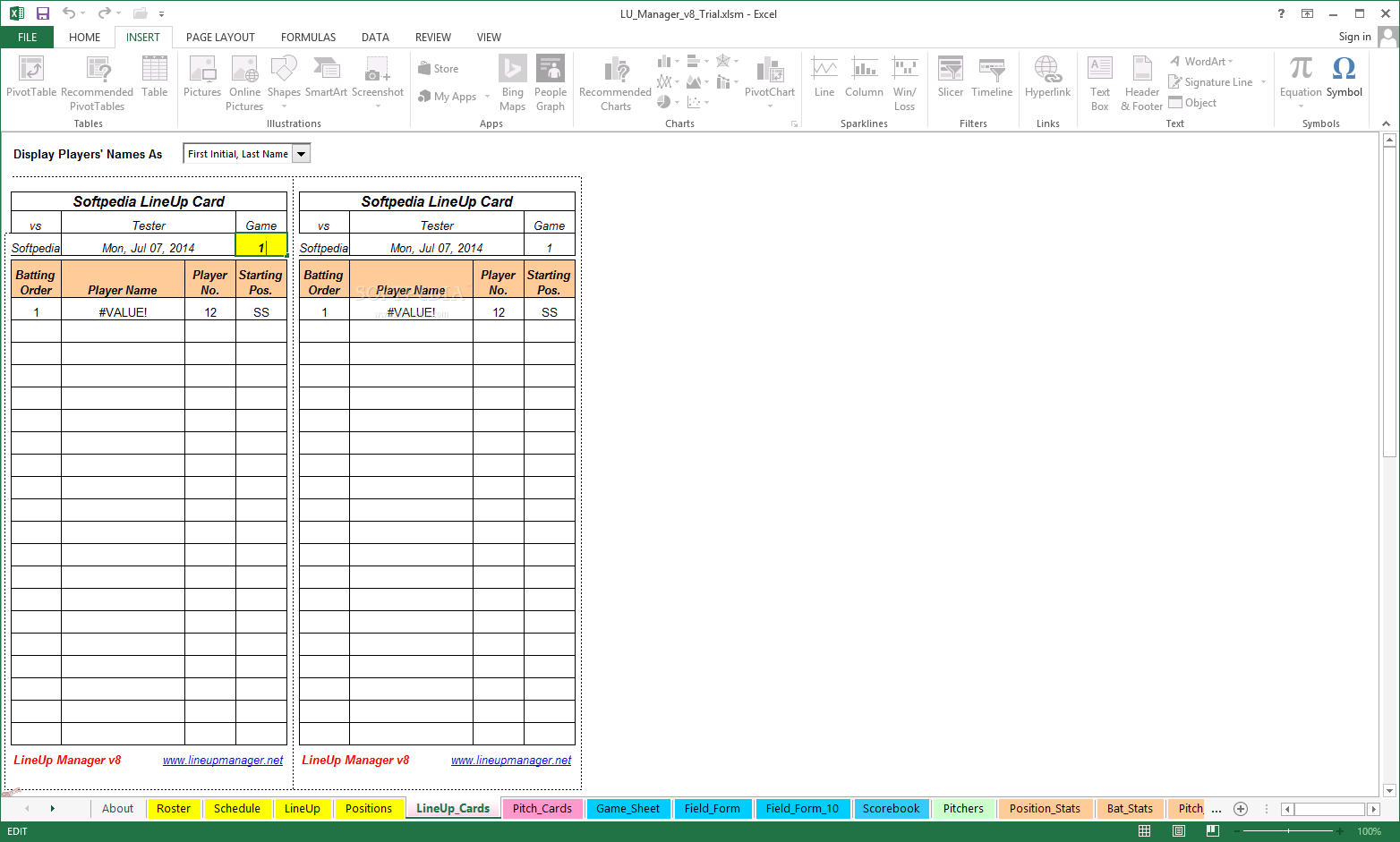Insert an Object
Screen dimensions: 1400x842
[x=1192, y=103]
